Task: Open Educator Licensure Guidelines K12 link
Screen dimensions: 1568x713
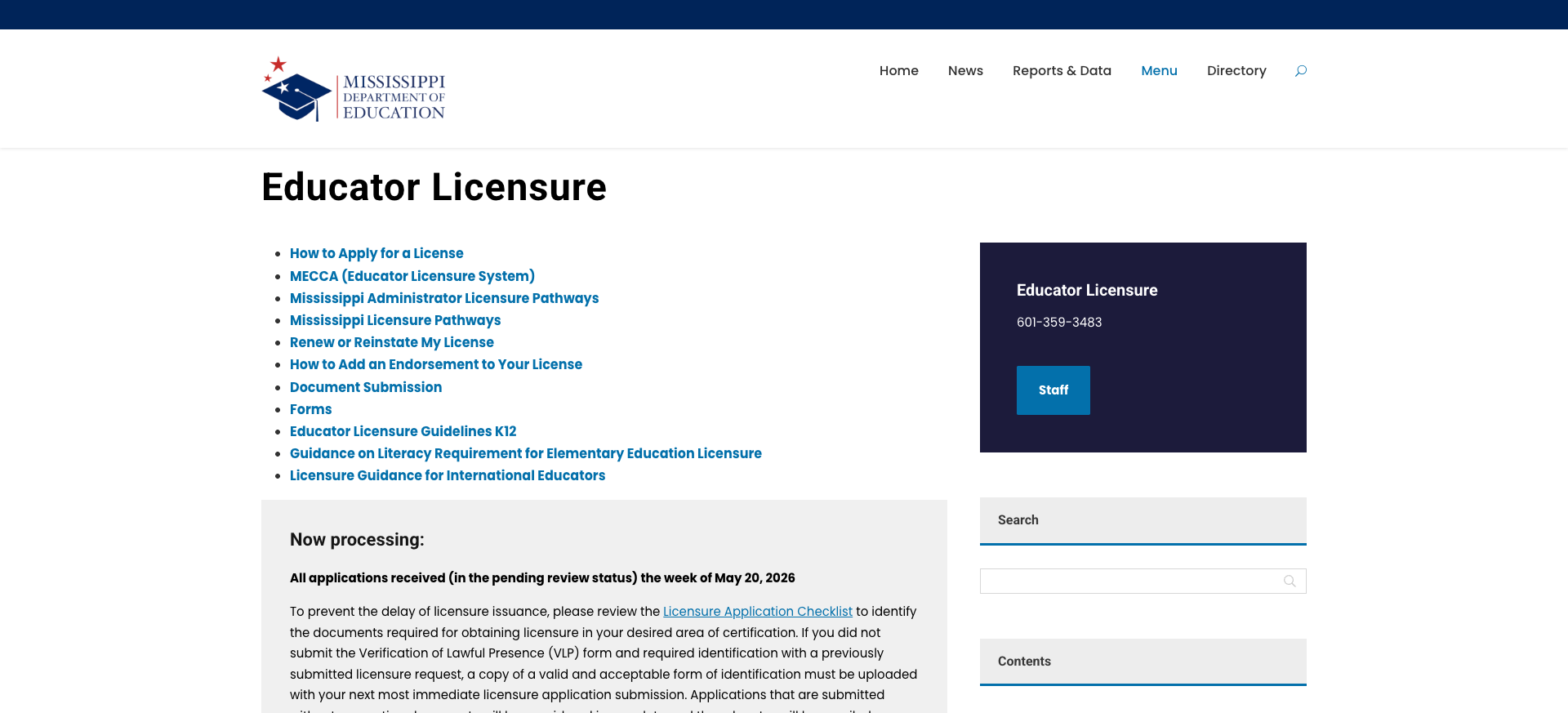Action: tap(403, 431)
